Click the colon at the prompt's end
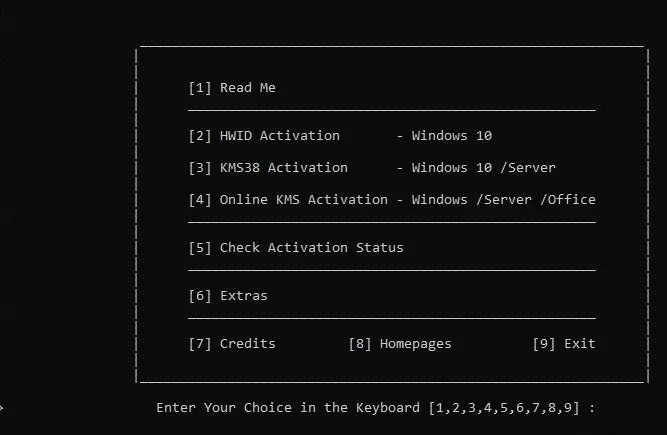 (592, 409)
